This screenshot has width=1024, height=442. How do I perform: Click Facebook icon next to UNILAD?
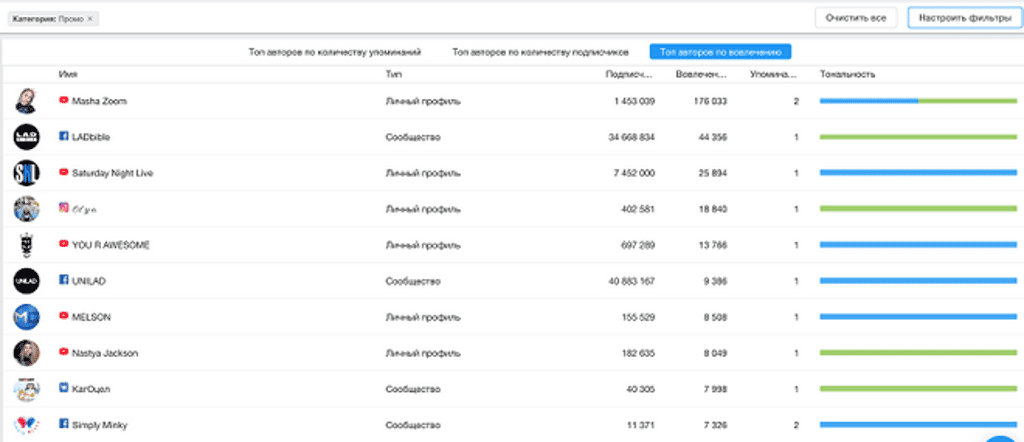(63, 279)
